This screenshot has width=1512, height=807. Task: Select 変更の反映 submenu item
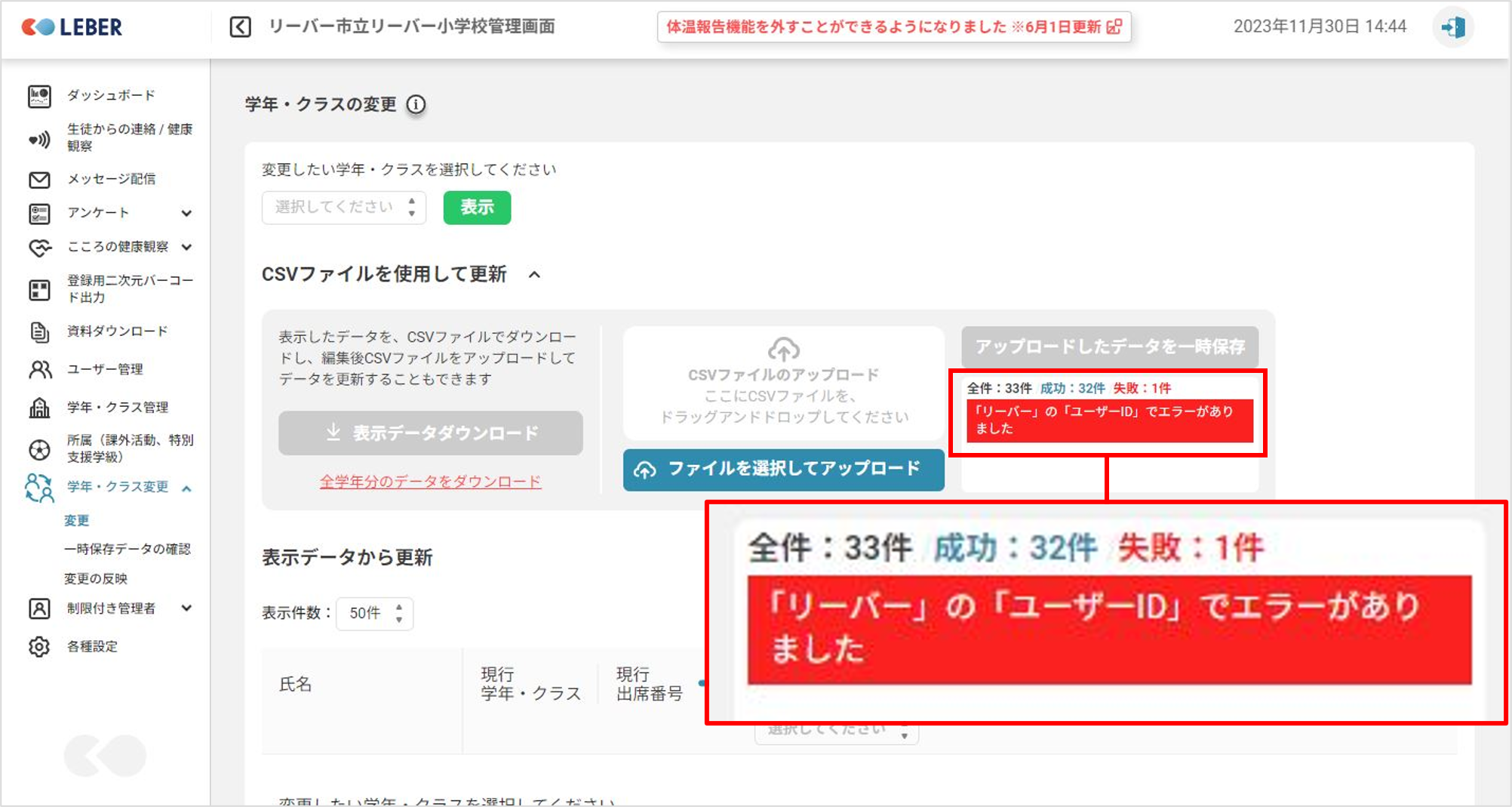pyautogui.click(x=96, y=579)
